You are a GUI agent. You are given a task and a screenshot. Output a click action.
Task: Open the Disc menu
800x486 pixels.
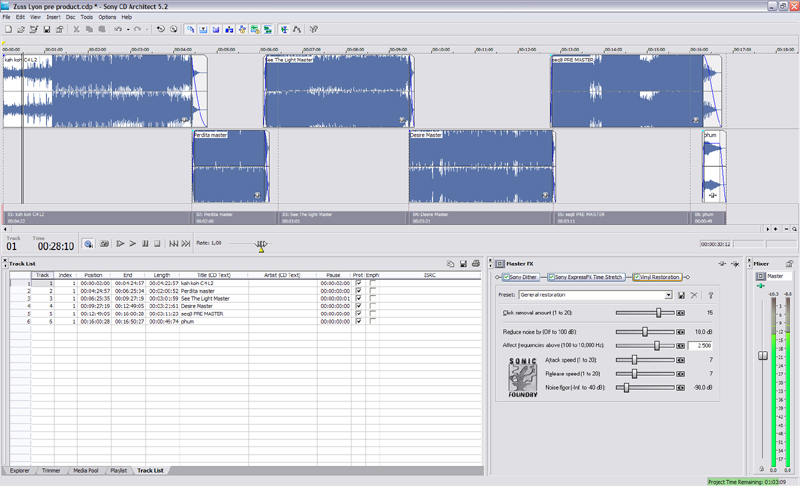(x=70, y=17)
